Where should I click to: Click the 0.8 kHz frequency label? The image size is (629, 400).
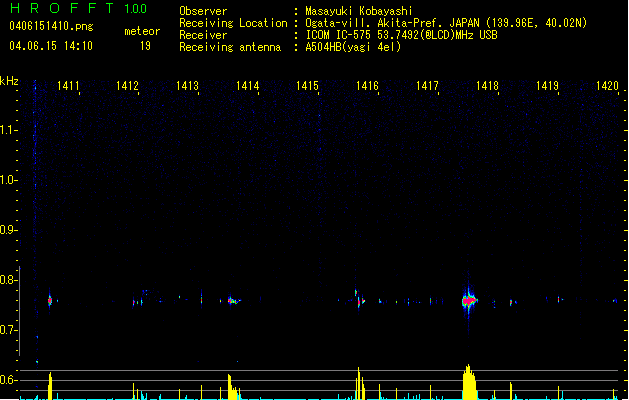8,280
